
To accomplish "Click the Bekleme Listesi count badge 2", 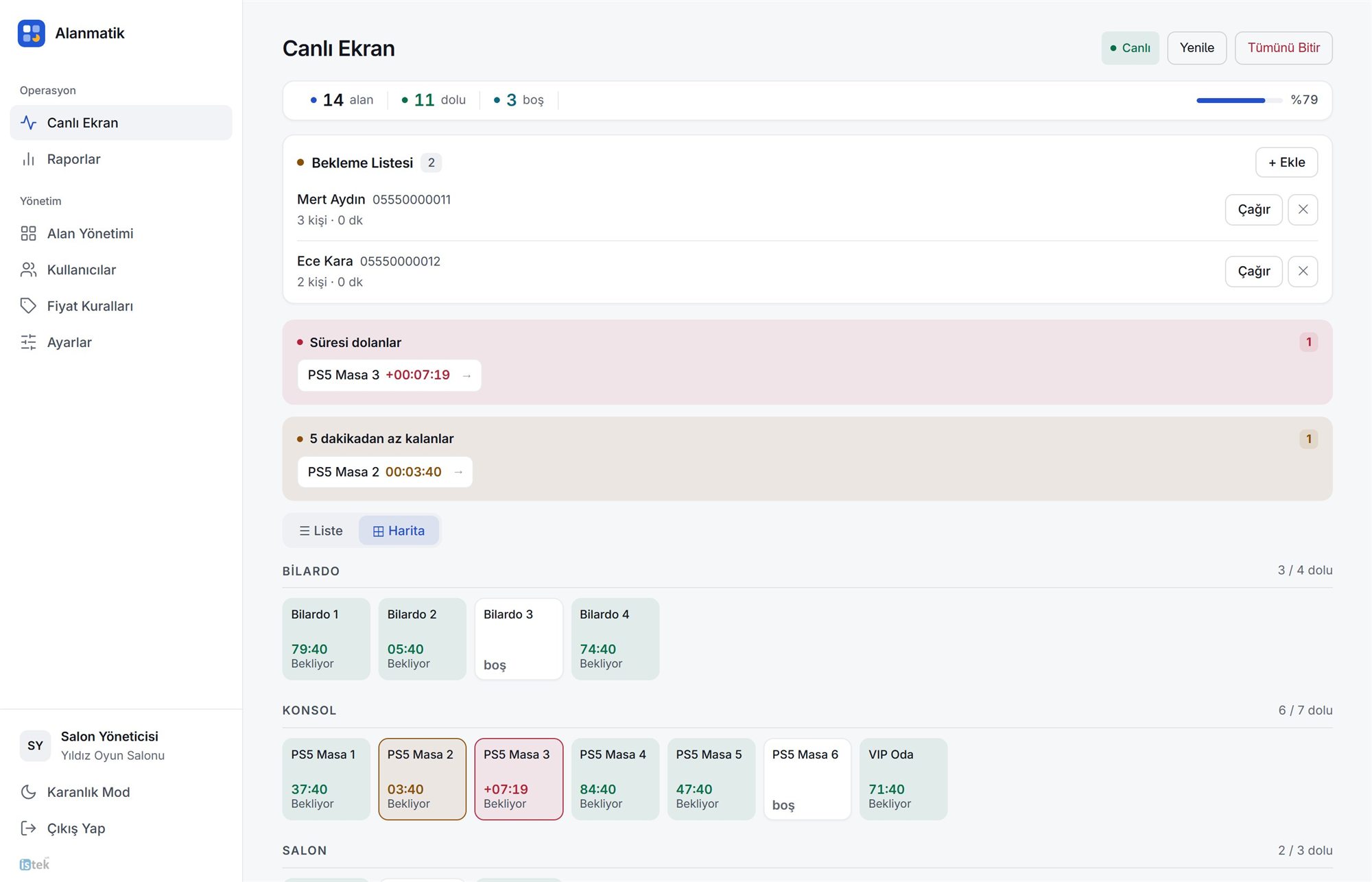I will tap(431, 163).
